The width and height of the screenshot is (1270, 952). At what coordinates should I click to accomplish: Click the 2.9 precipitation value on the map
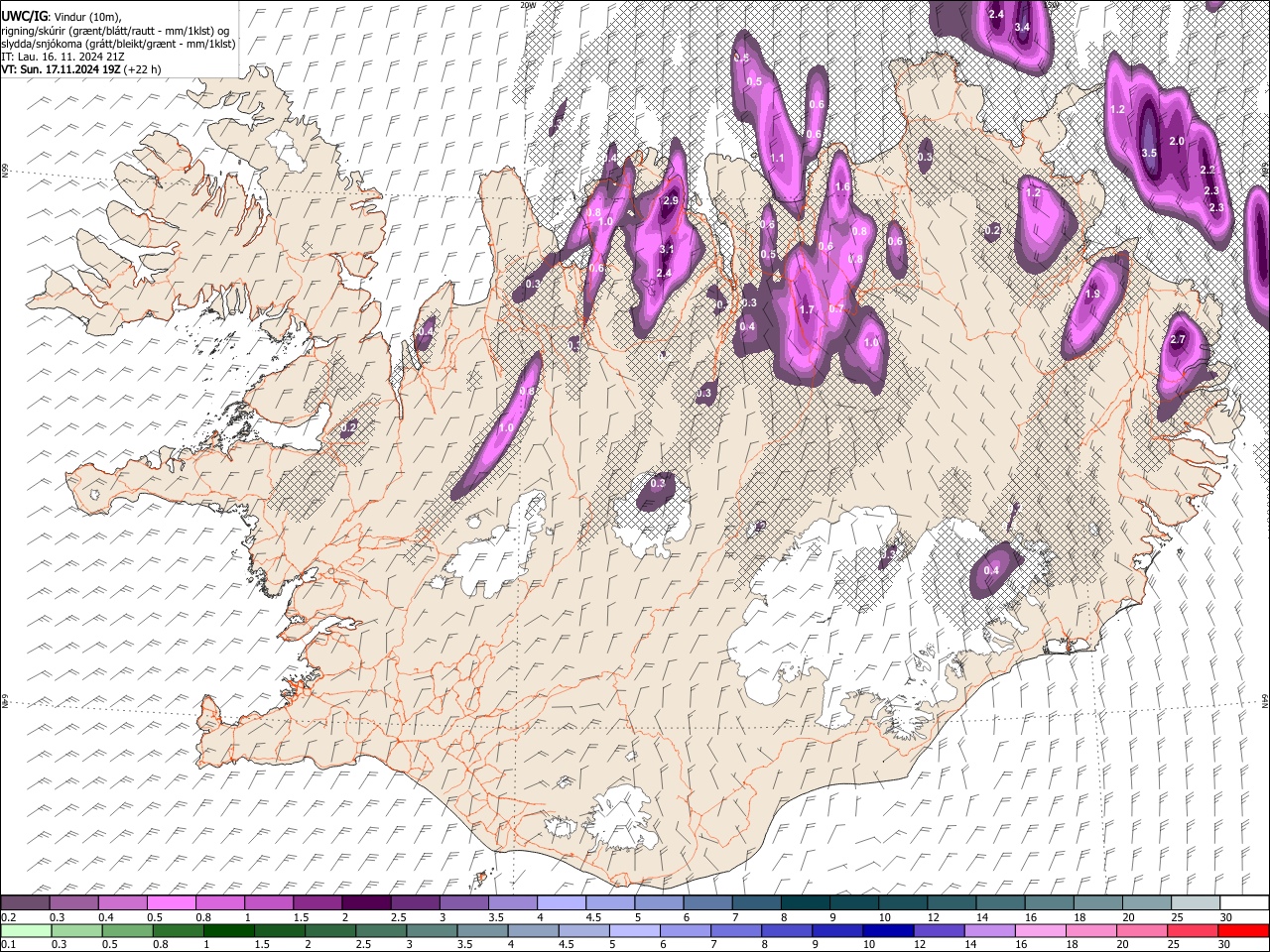tap(670, 201)
